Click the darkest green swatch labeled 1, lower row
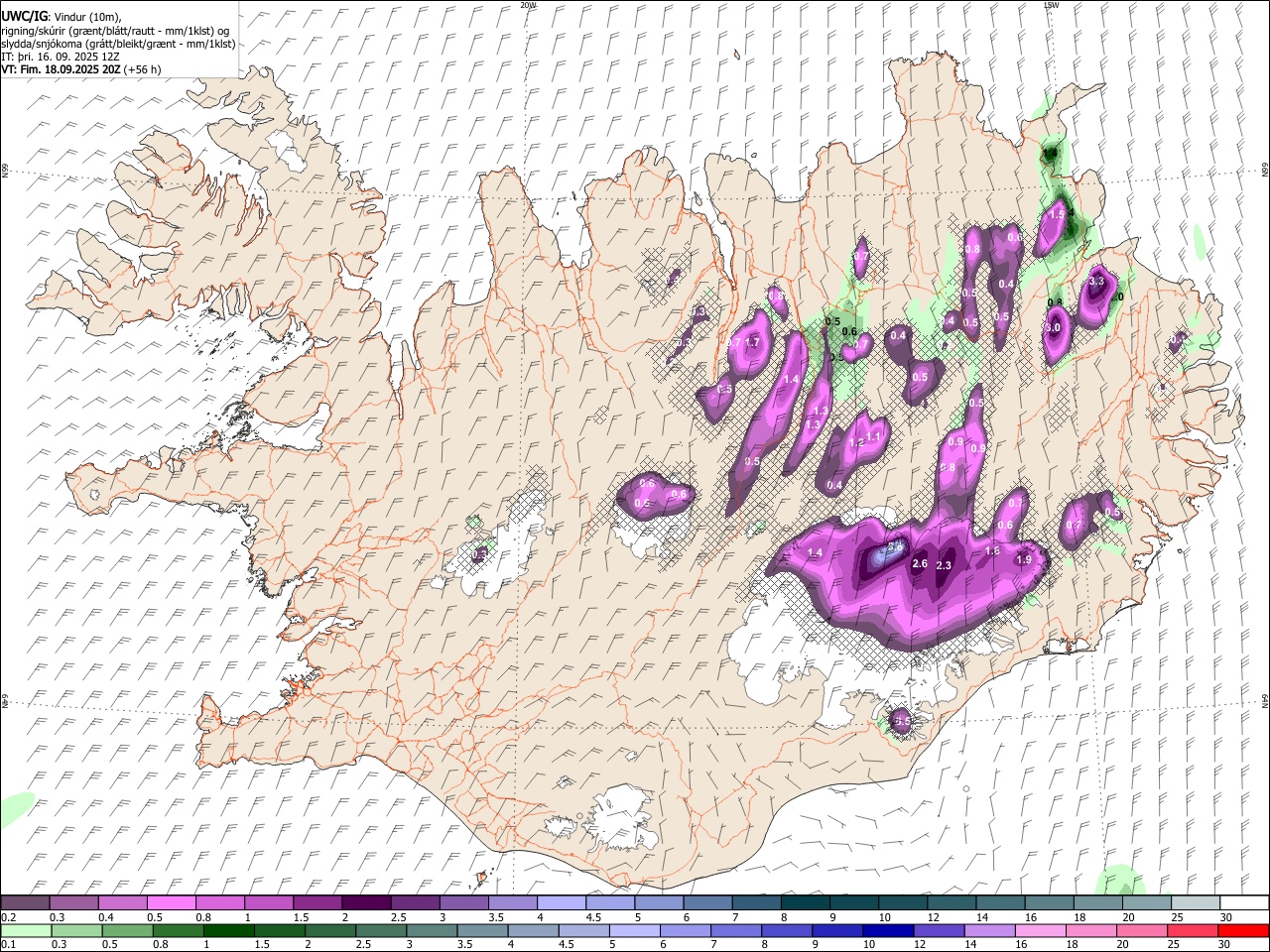 coord(228,930)
